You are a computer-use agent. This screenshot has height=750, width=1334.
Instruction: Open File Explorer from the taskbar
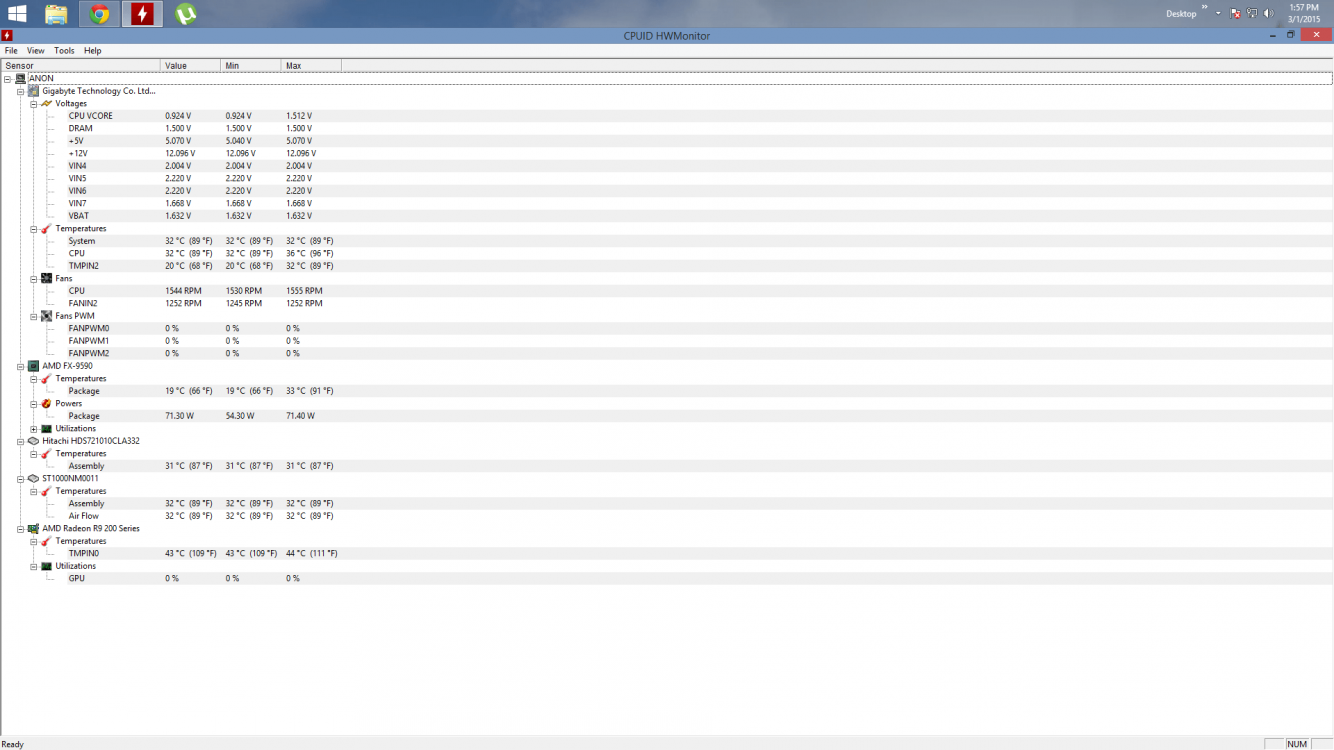pos(56,14)
